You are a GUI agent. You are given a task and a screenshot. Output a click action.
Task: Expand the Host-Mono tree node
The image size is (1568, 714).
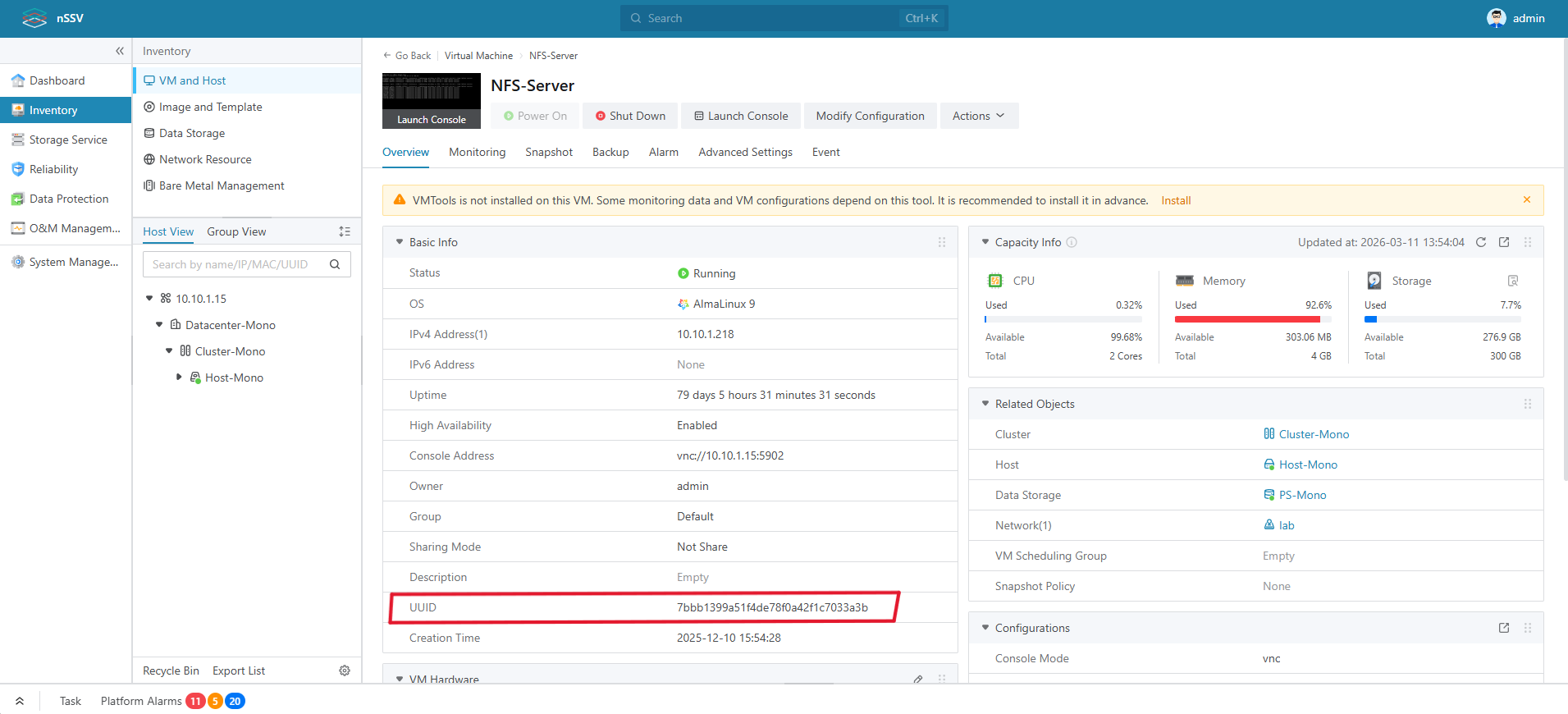point(179,378)
